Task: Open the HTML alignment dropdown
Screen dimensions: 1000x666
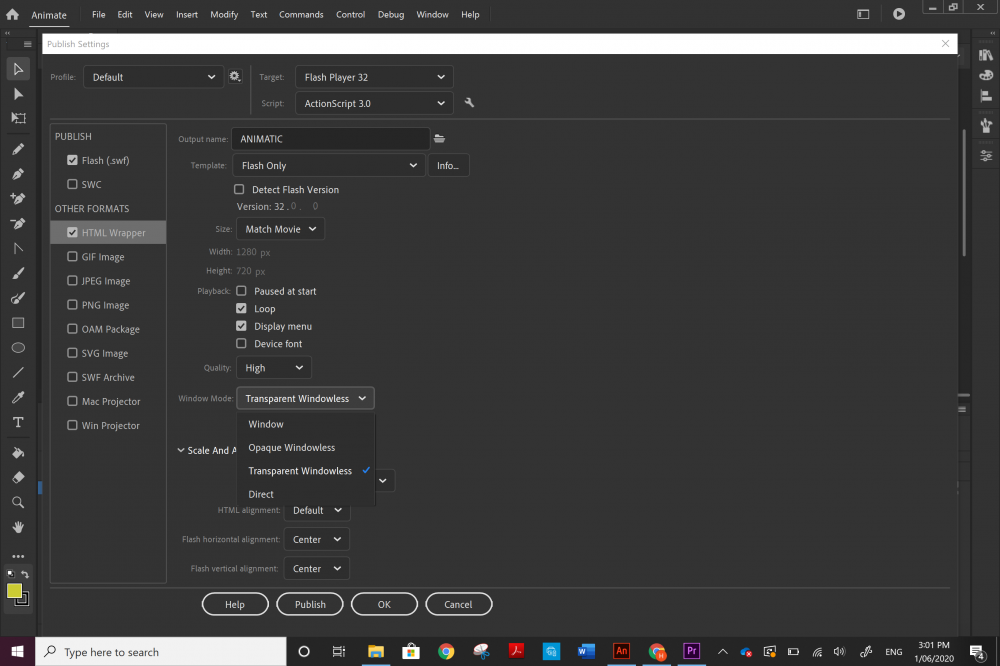Action: 316,510
